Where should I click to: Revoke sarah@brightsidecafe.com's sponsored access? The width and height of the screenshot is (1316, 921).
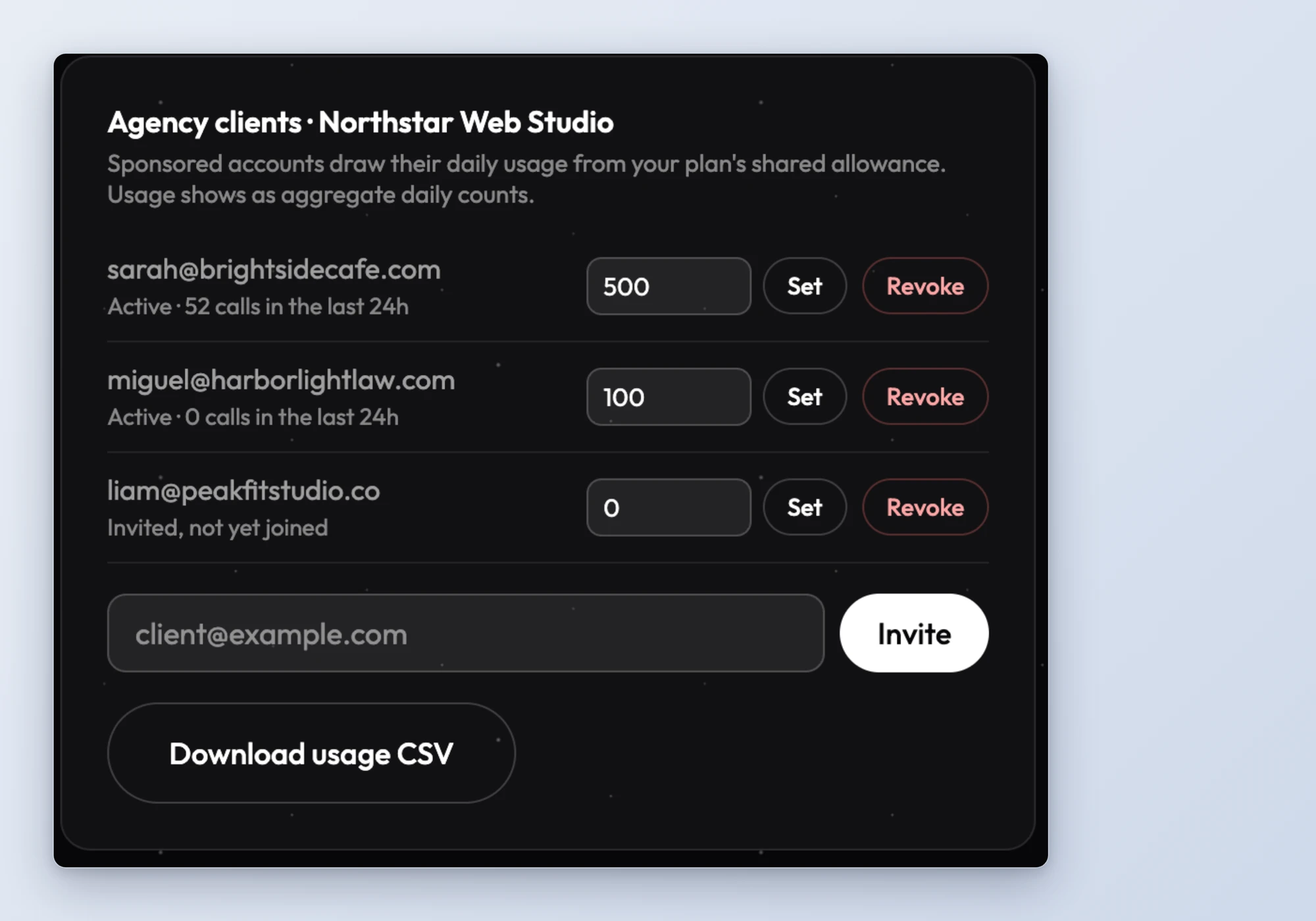click(925, 286)
